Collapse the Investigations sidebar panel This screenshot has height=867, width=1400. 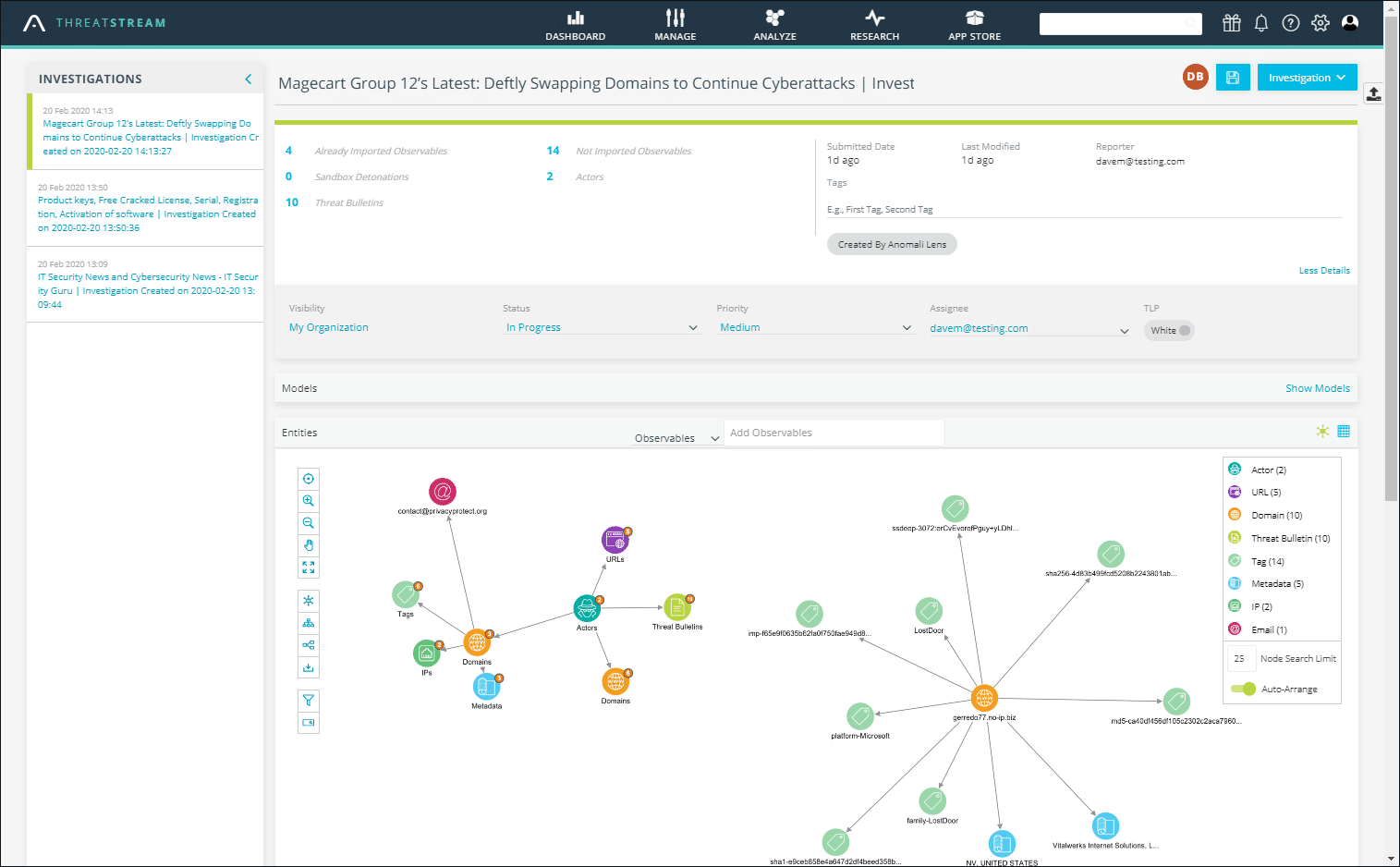tap(248, 79)
